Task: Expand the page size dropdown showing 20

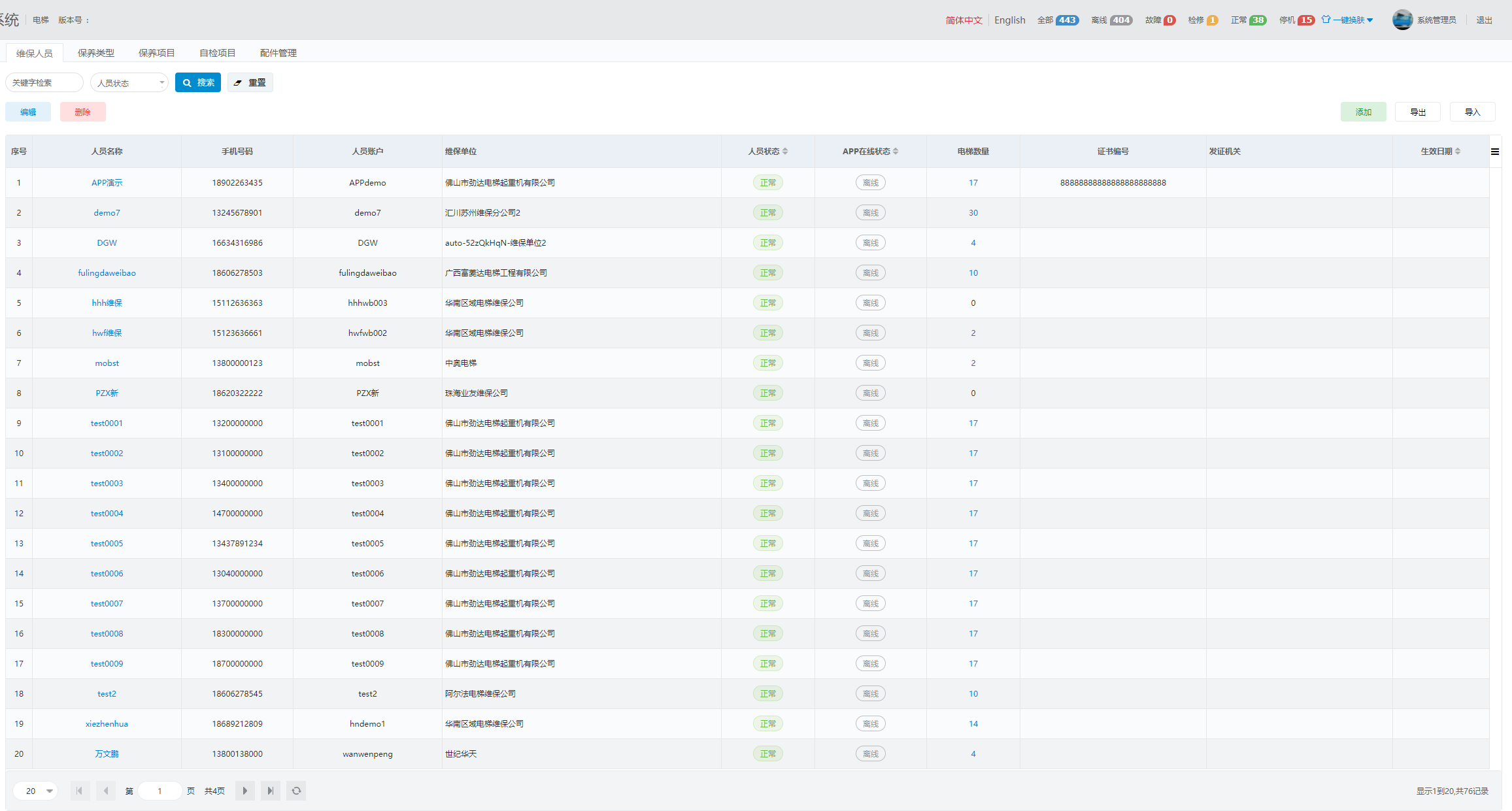Action: (x=36, y=791)
